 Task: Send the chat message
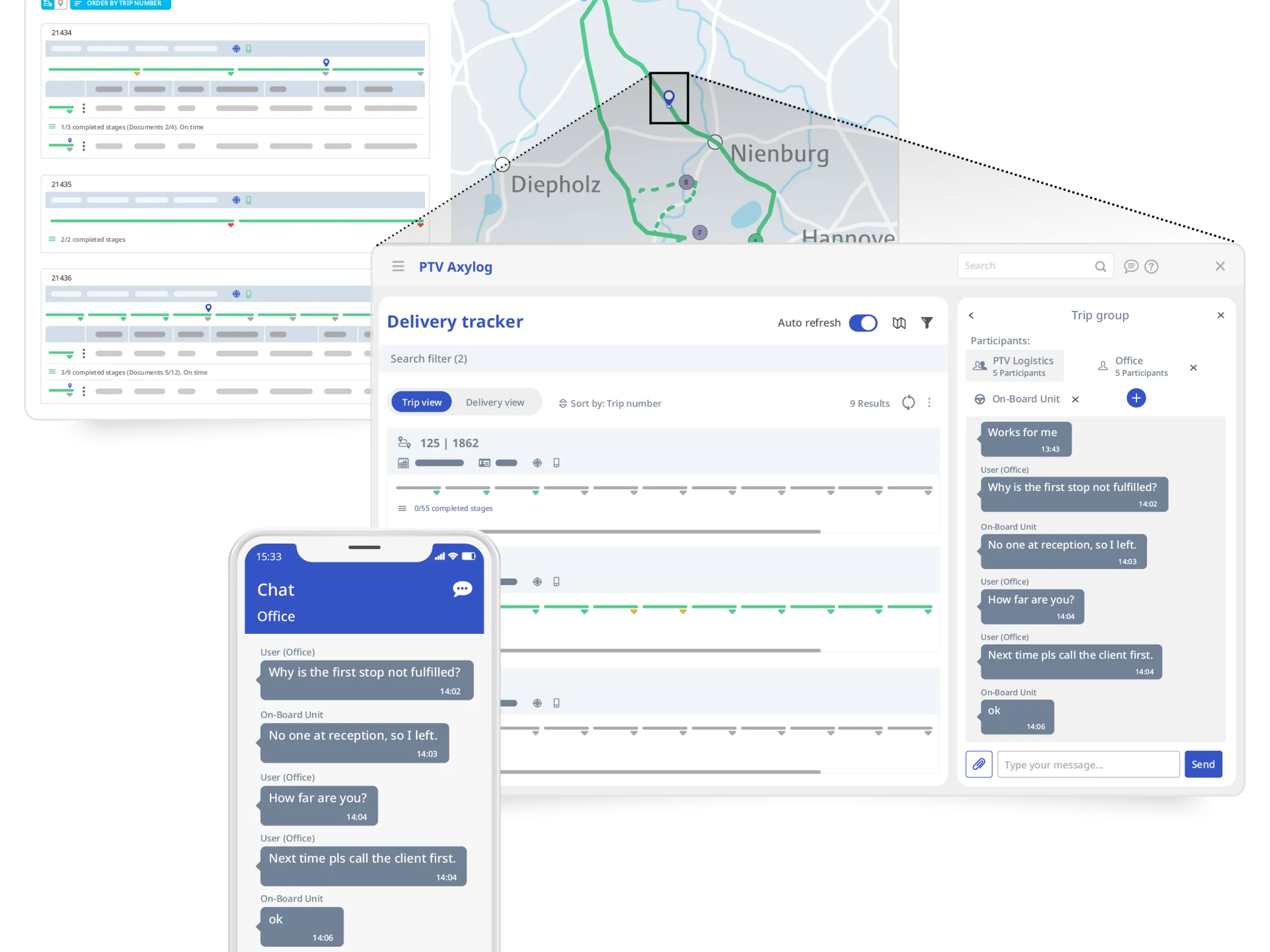(x=1203, y=765)
